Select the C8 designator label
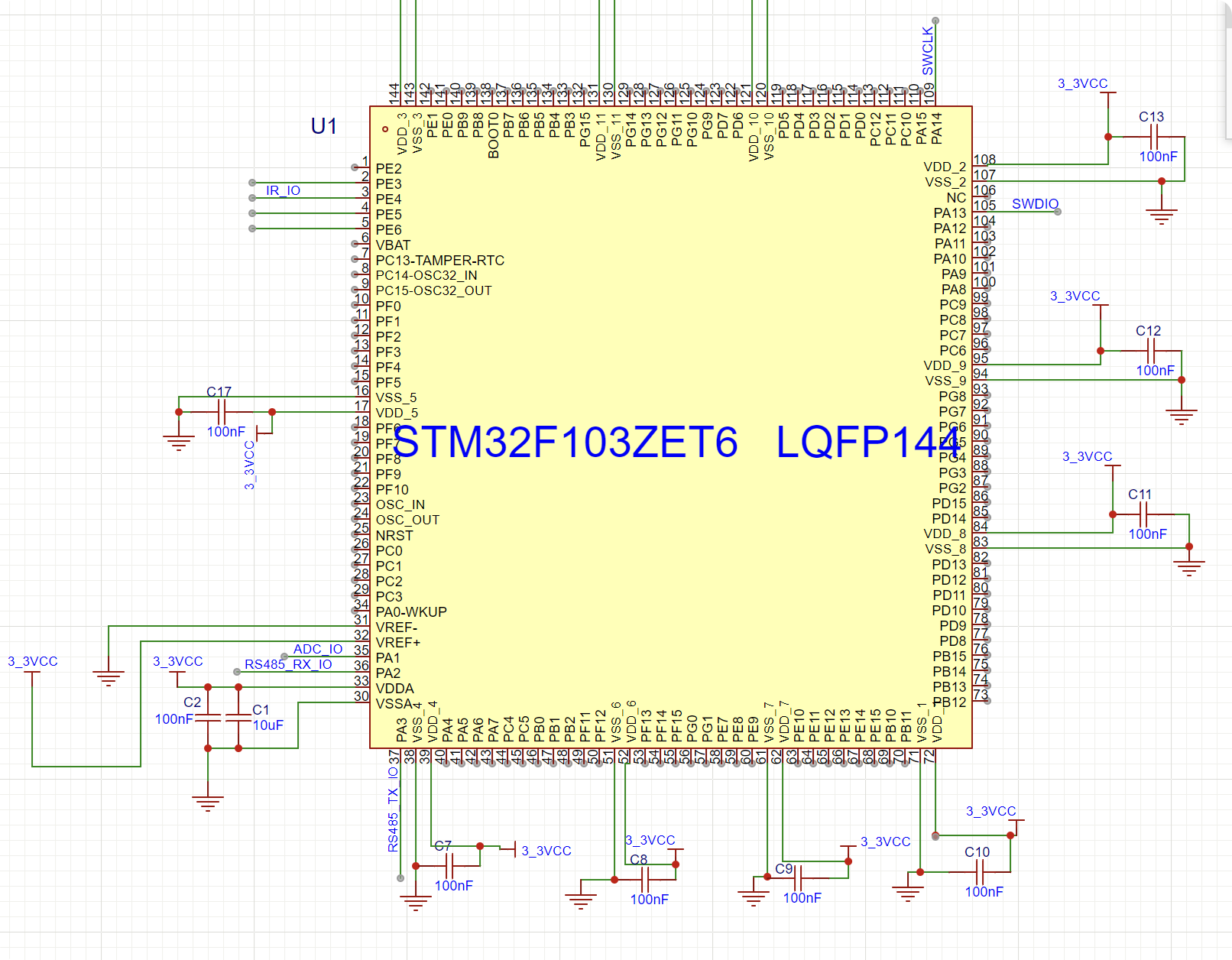1232x960 pixels. point(639,860)
